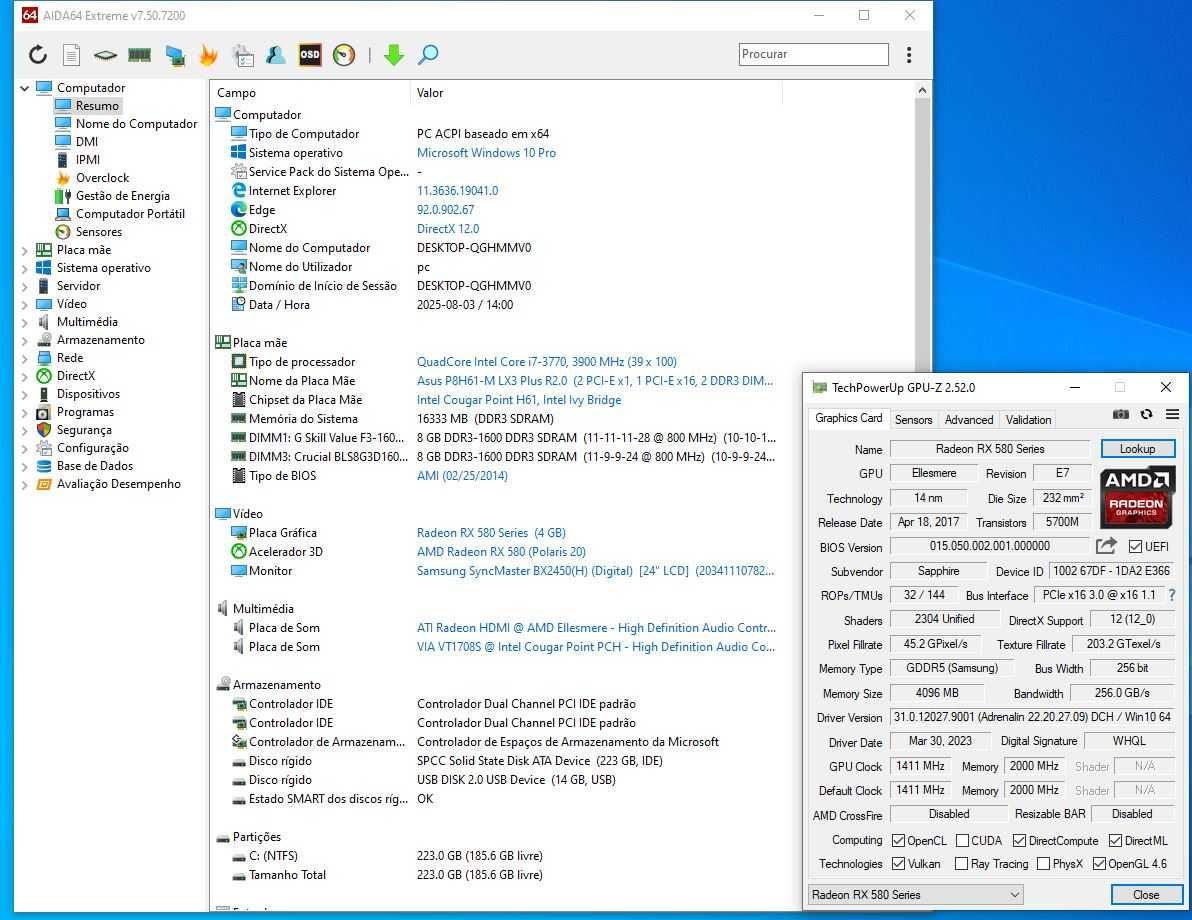
Task: Toggle the PhysX checkbox
Action: pos(1043,864)
